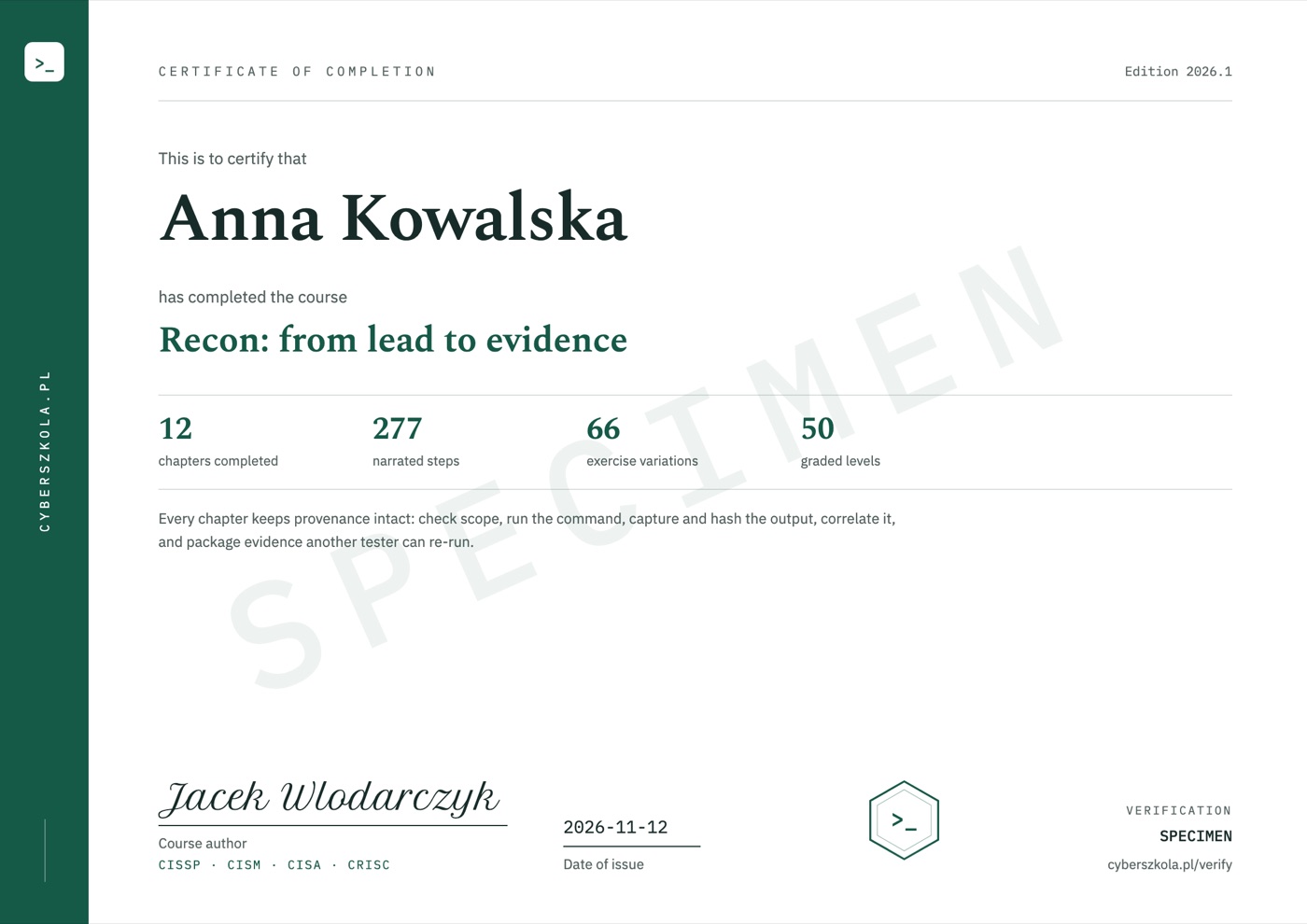The height and width of the screenshot is (924, 1307).
Task: Select the recipient name Anna Kowalska
Action: point(393,218)
